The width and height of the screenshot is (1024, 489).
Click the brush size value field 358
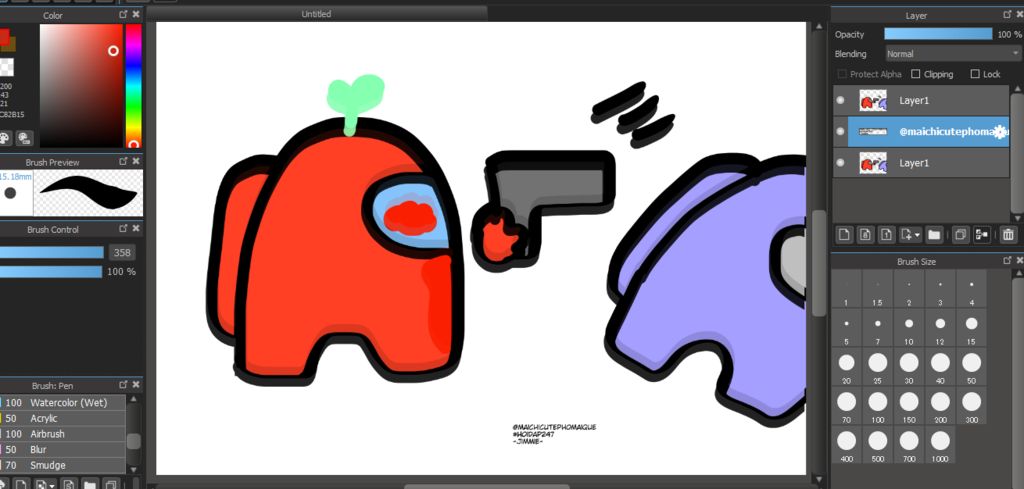tap(122, 253)
